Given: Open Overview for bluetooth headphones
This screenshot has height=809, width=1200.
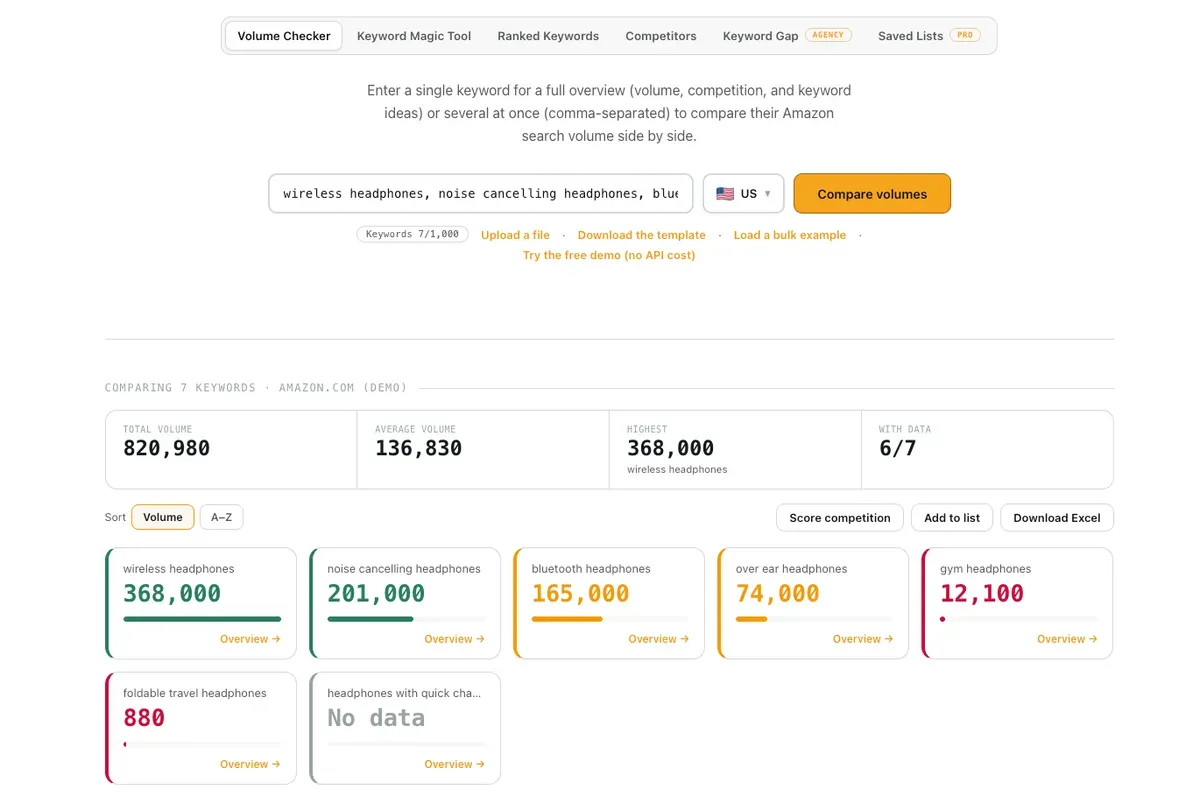Looking at the screenshot, I should pos(658,639).
